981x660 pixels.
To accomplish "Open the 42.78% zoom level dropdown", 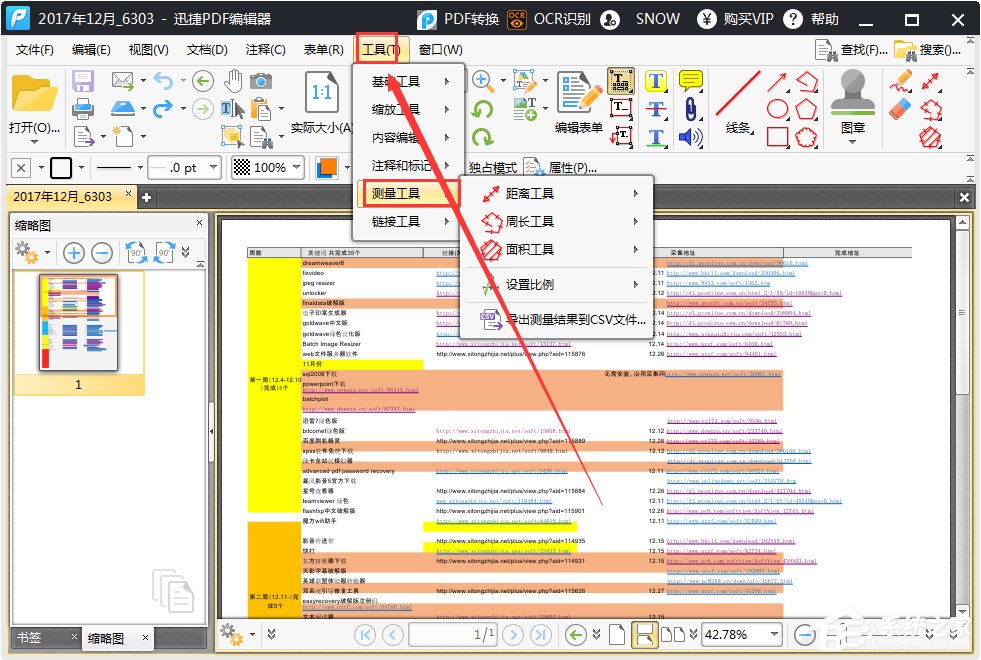I will click(x=771, y=634).
